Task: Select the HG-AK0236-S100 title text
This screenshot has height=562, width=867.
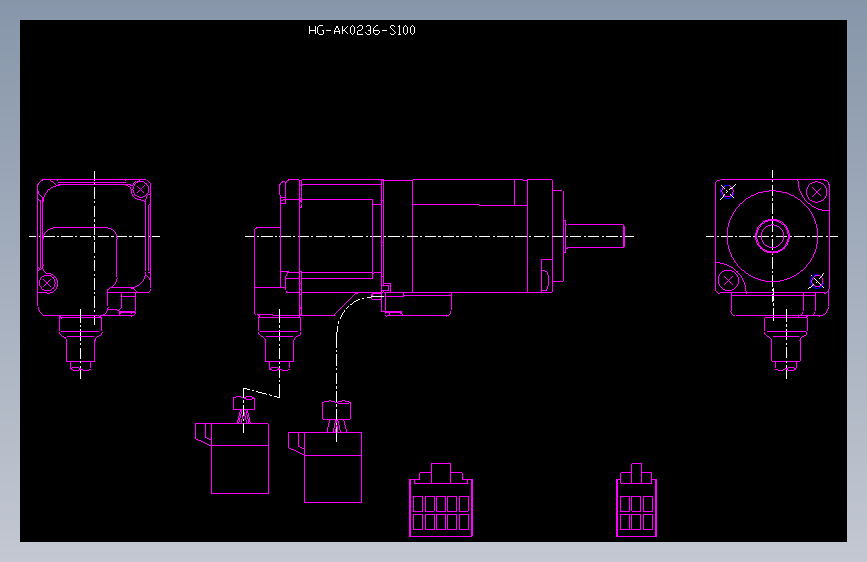Action: coord(362,30)
